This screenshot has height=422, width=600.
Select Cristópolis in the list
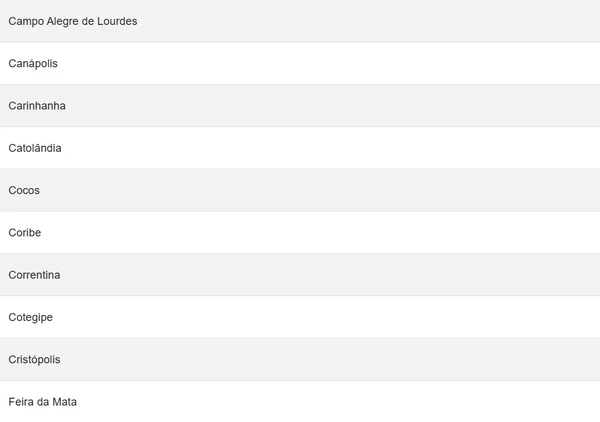[x=35, y=359]
